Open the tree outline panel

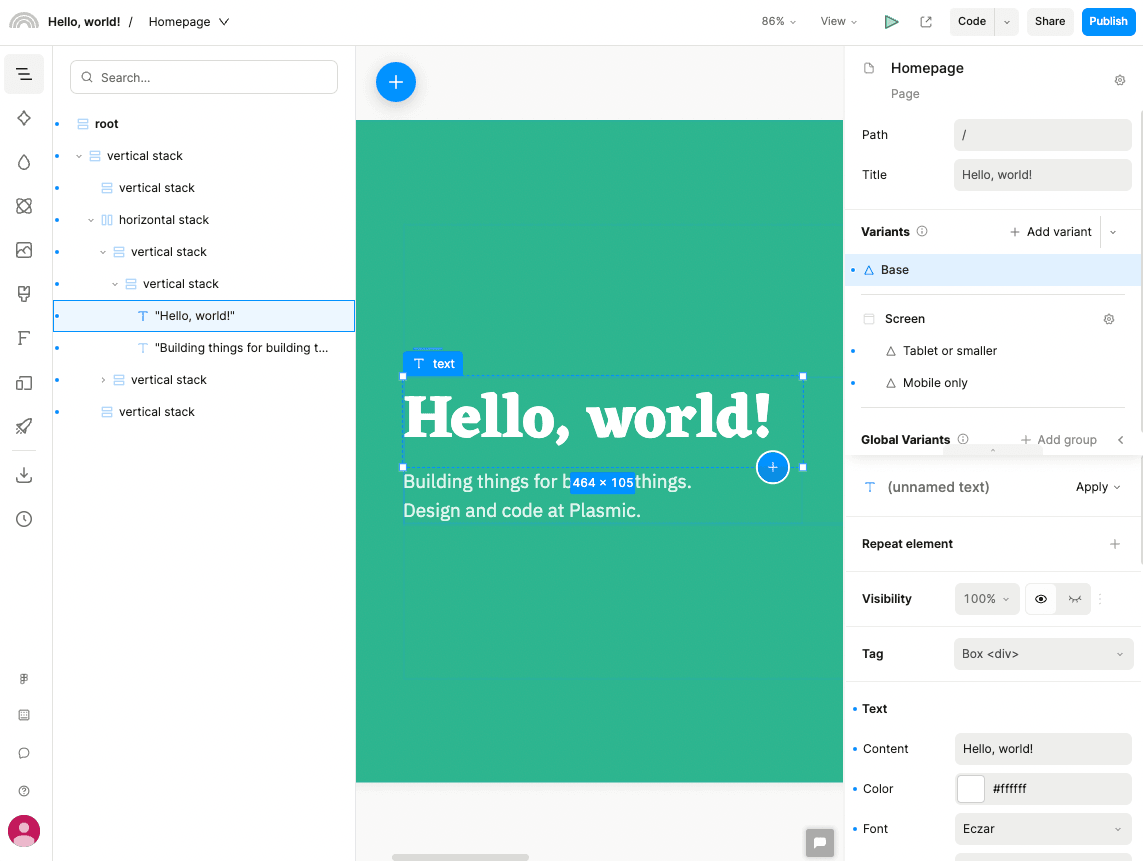pos(24,74)
